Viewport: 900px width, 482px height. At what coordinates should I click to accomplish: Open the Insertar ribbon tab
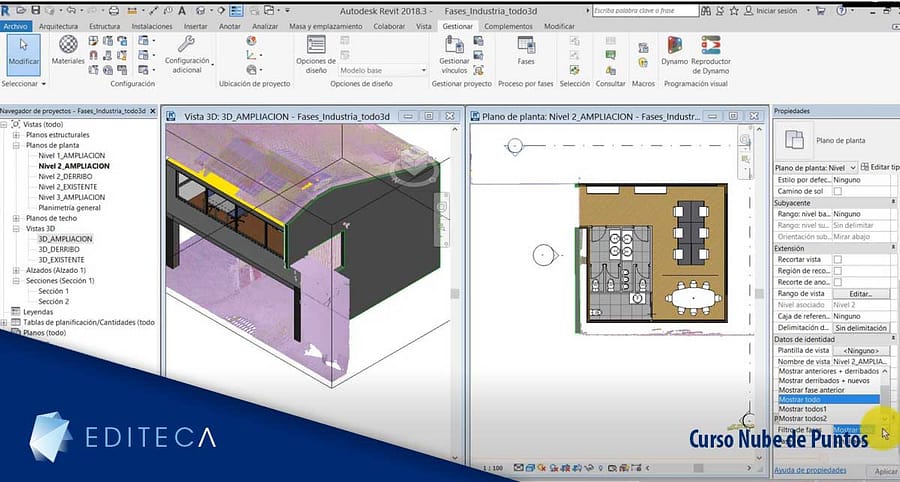[195, 26]
